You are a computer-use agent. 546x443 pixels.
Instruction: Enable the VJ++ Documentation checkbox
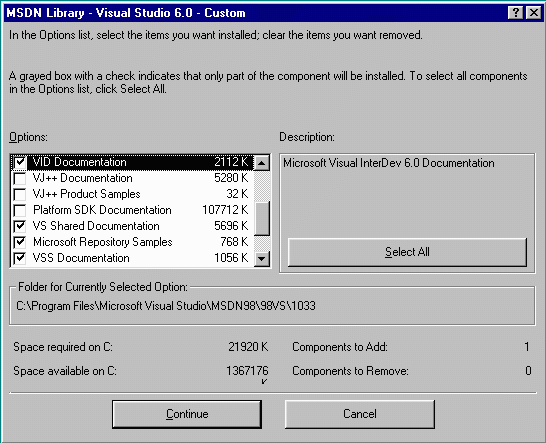20,178
